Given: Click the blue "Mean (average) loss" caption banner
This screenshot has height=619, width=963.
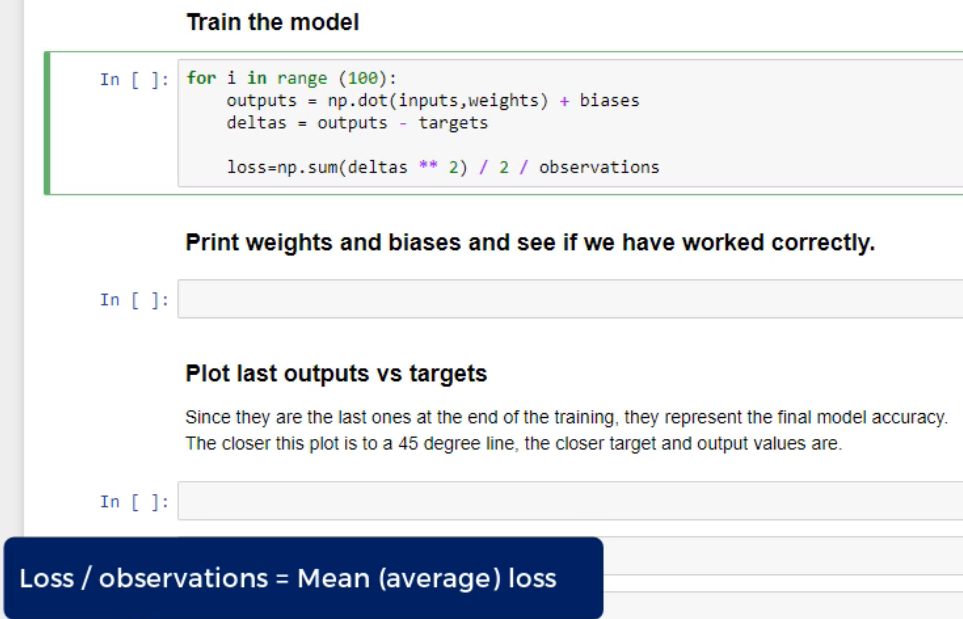Looking at the screenshot, I should pyautogui.click(x=301, y=577).
